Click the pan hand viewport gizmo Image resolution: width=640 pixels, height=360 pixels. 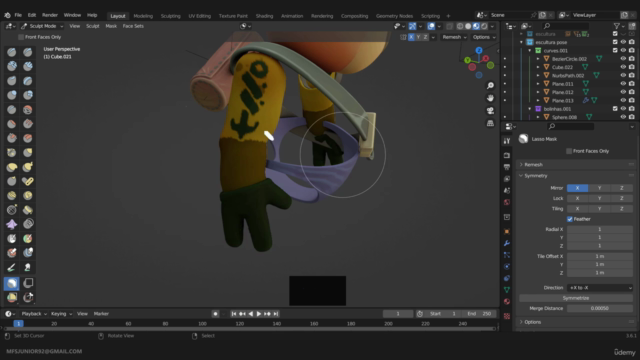(490, 98)
